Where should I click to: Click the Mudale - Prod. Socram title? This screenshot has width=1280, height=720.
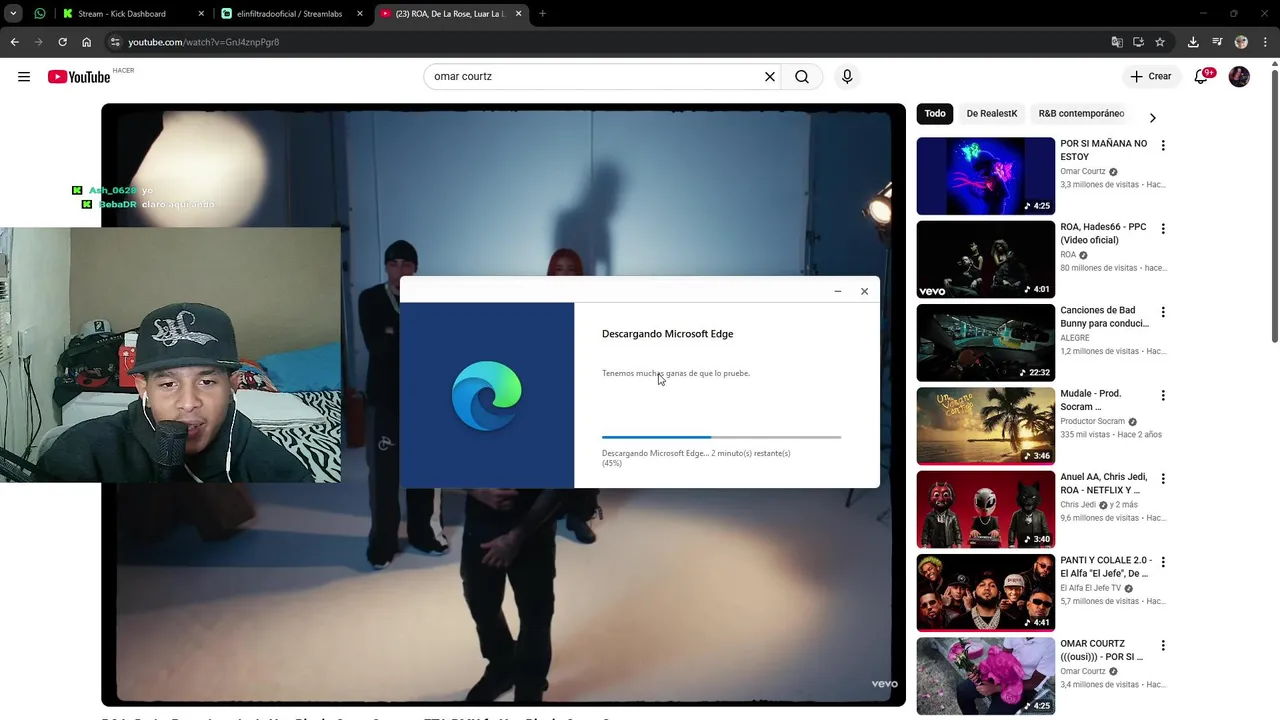pos(1091,400)
